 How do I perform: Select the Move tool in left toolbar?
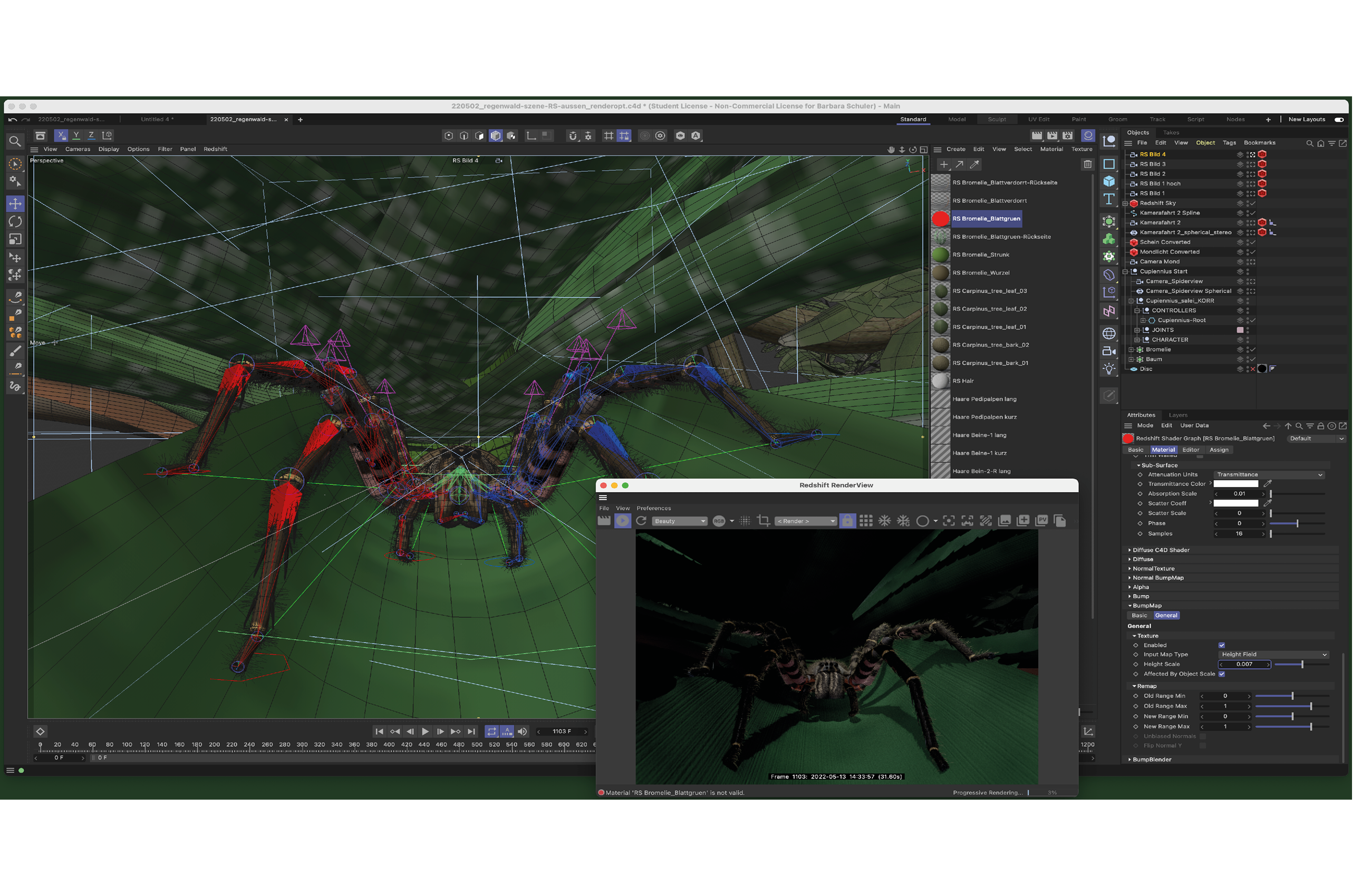click(x=15, y=204)
